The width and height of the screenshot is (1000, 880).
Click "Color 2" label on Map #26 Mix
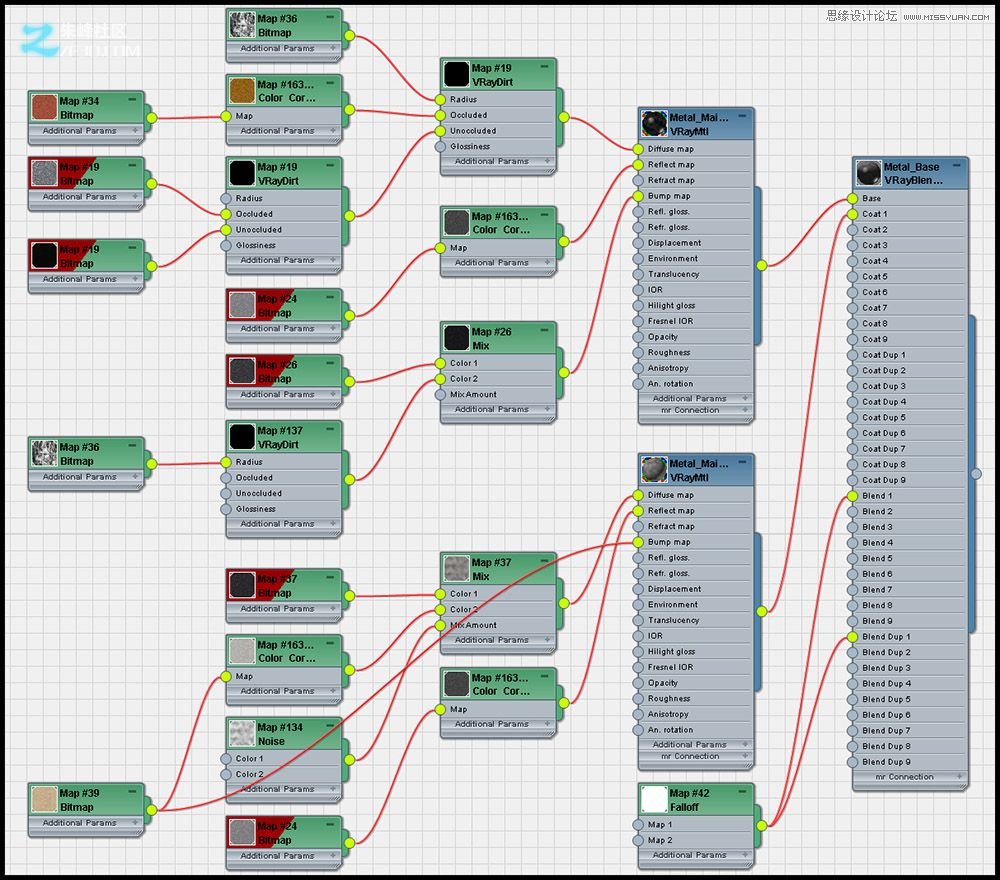click(464, 379)
